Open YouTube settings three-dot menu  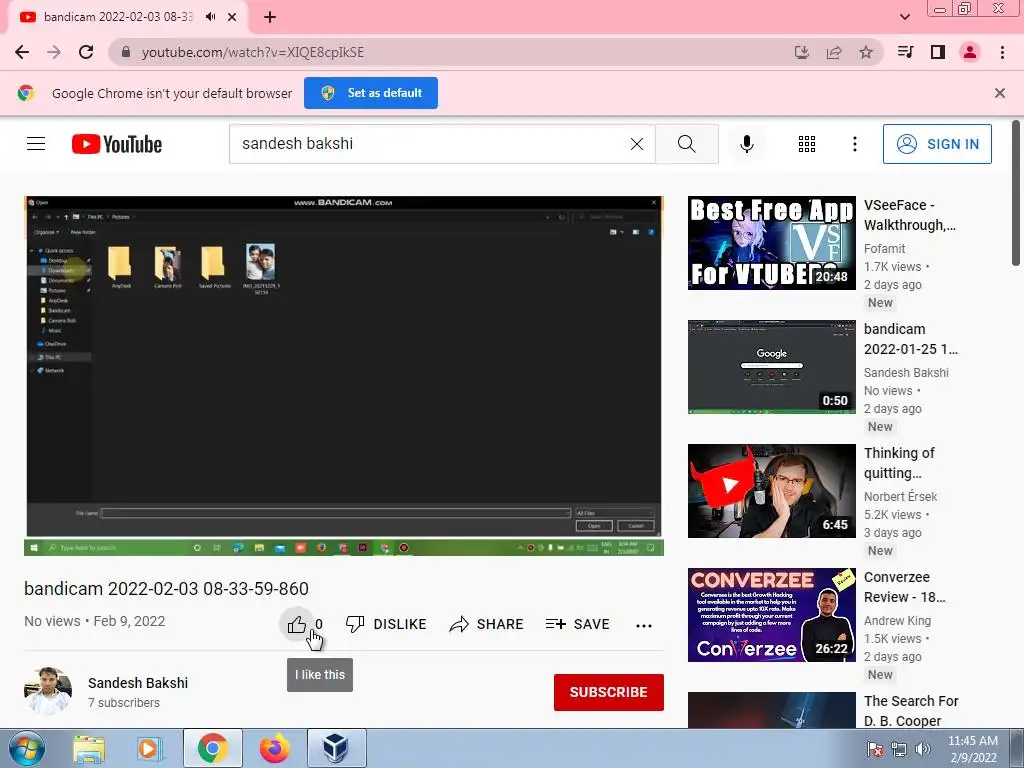click(855, 144)
